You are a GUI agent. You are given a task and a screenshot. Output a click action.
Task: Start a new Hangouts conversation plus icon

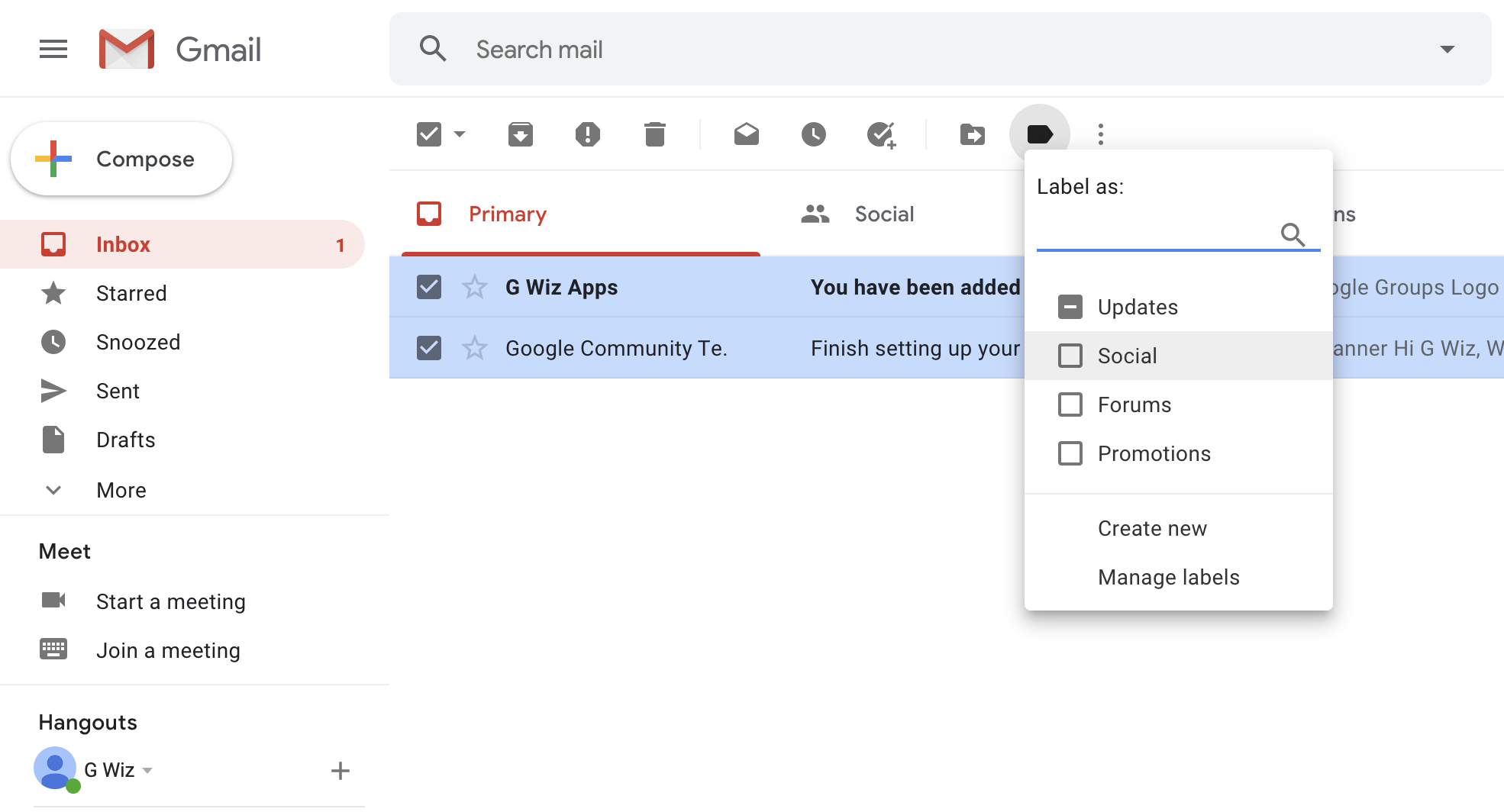[x=340, y=771]
